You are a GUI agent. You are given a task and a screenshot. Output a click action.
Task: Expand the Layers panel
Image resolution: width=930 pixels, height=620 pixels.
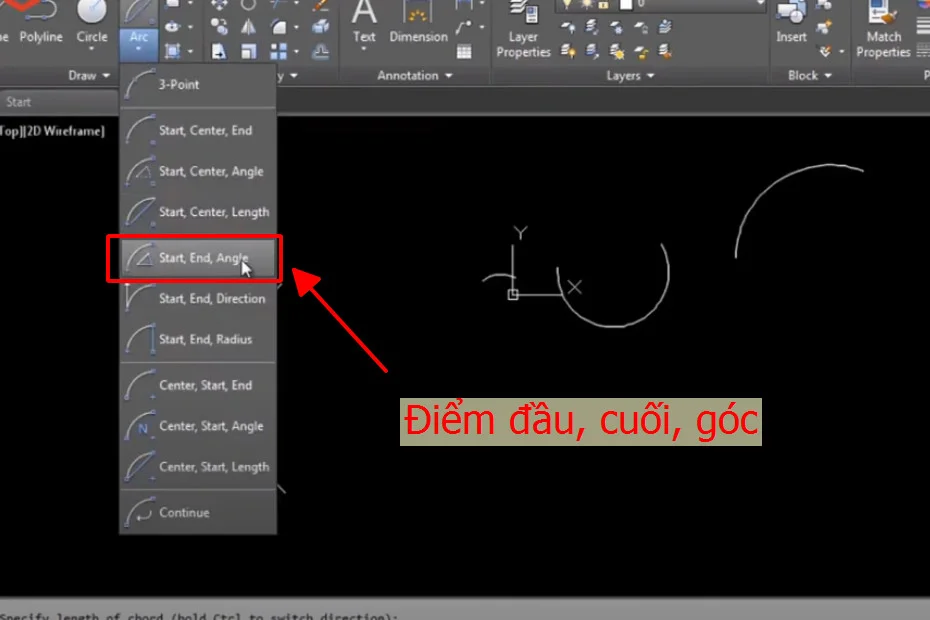(x=630, y=75)
